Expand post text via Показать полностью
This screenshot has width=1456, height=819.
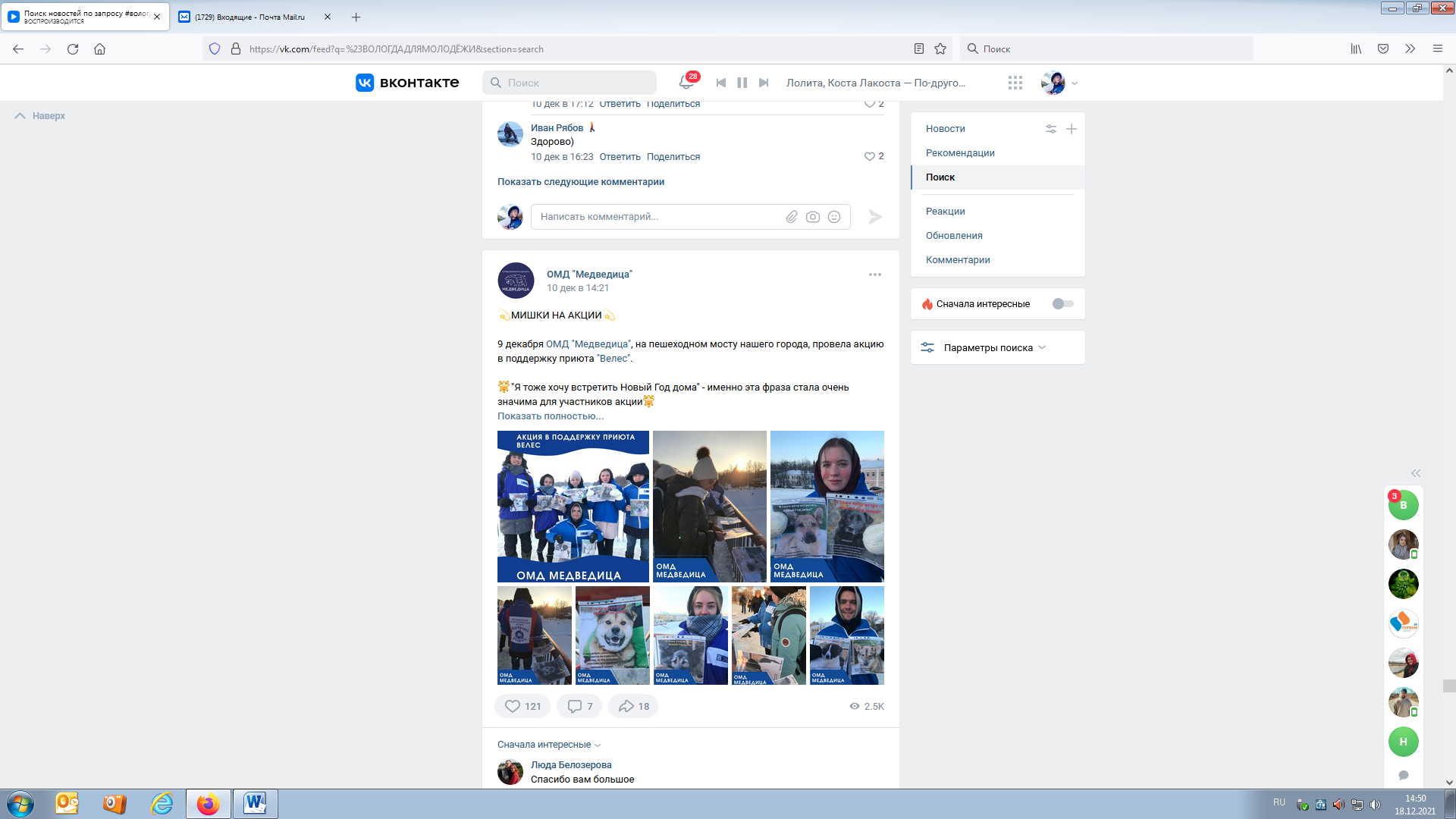(551, 416)
